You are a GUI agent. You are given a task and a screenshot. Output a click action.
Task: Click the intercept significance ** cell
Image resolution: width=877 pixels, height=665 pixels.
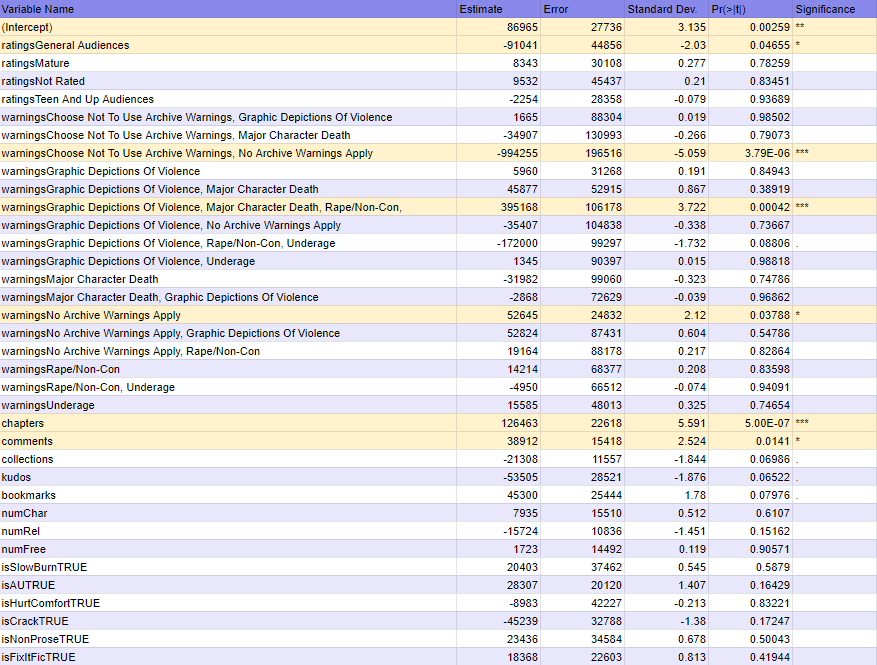835,27
